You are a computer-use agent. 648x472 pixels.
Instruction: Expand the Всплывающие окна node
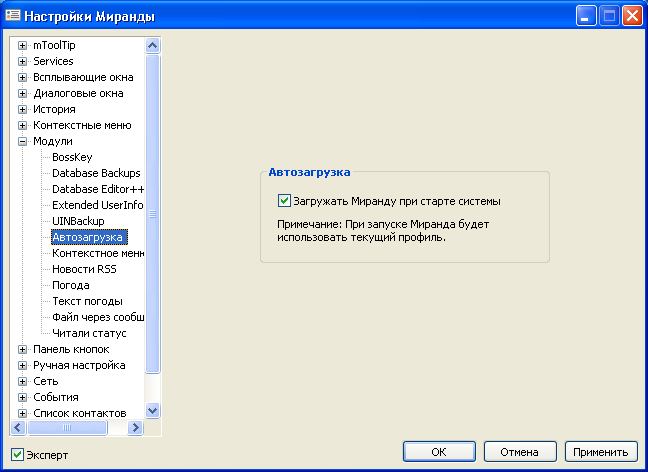pyautogui.click(x=22, y=78)
